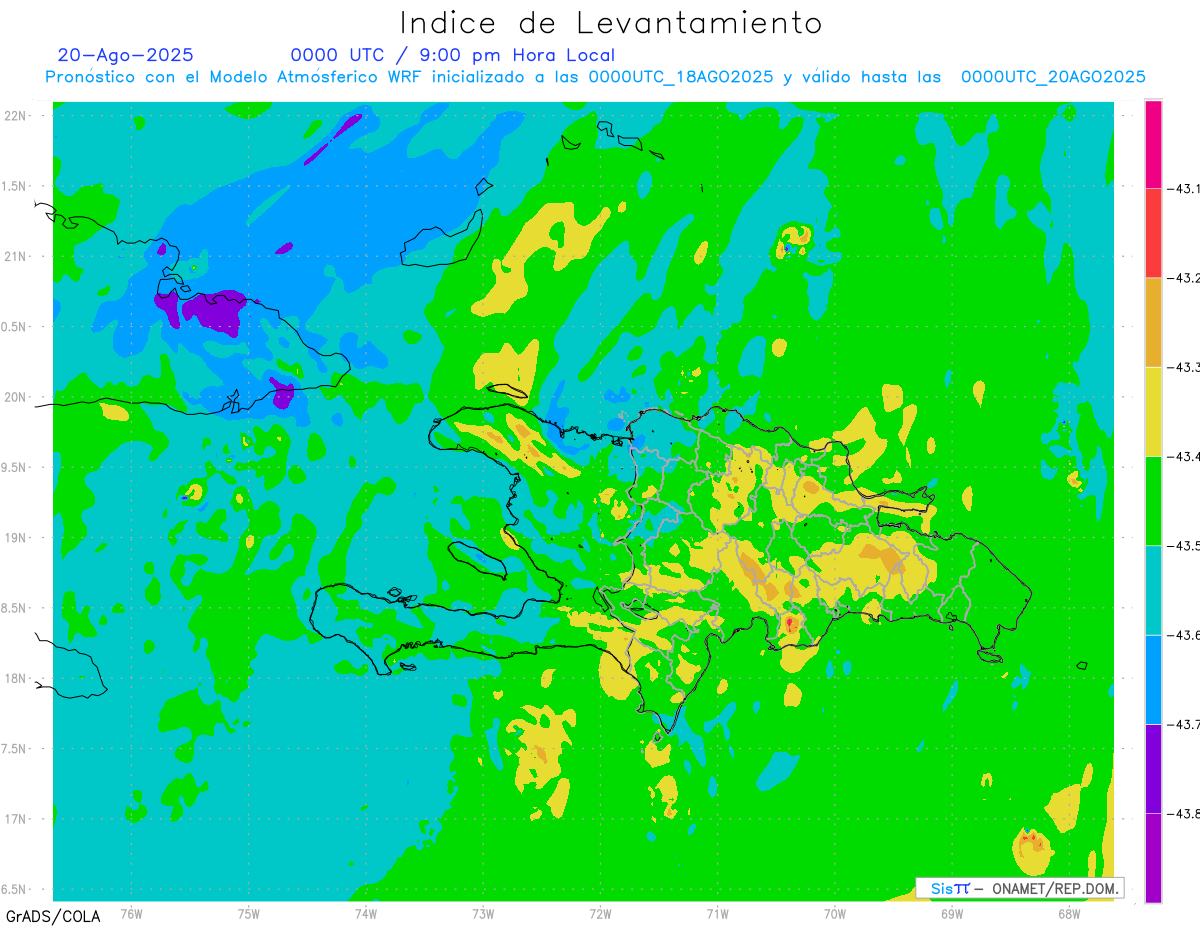Click the legend value -43.3
Image resolution: width=1200 pixels, height=927 pixels.
click(x=1182, y=367)
